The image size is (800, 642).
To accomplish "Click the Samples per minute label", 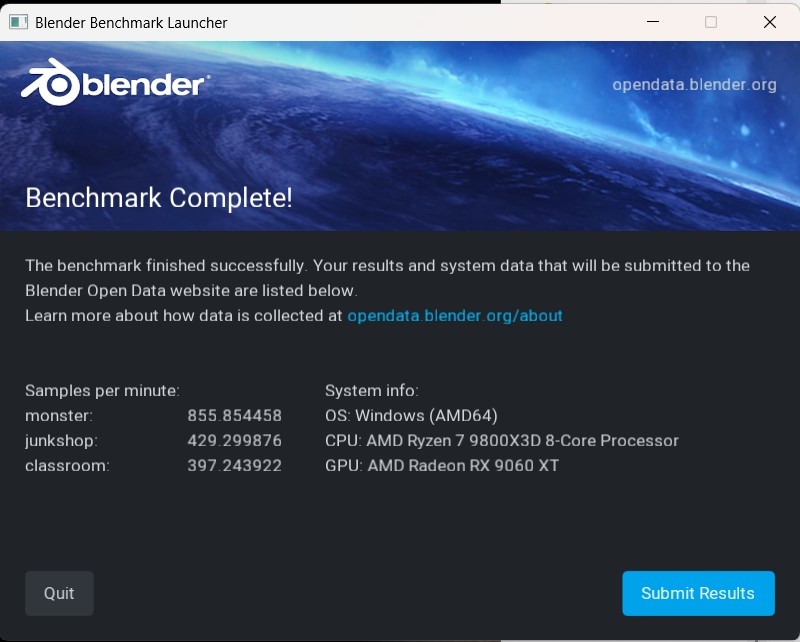I will pos(103,391).
